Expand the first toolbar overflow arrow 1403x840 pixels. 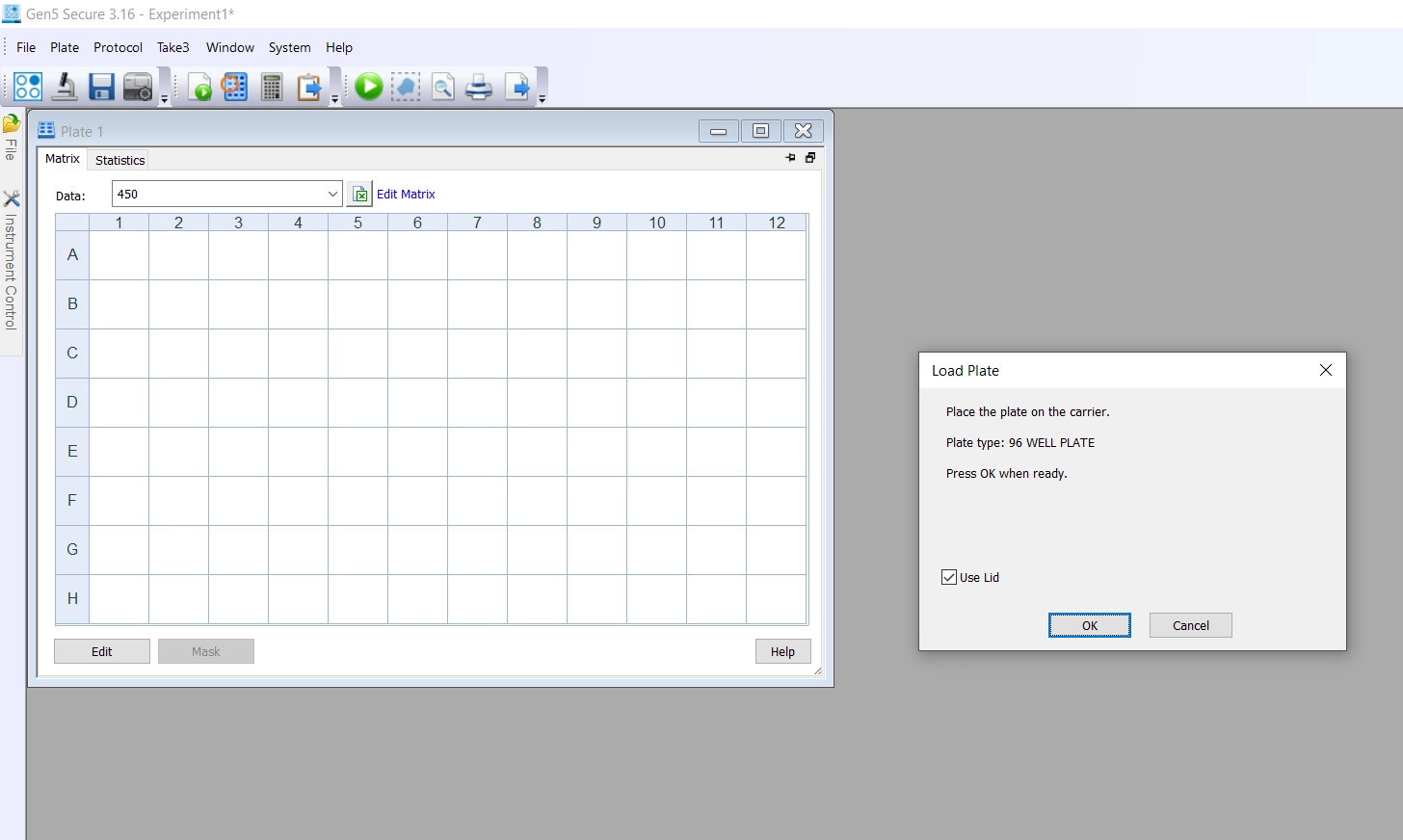(x=164, y=98)
